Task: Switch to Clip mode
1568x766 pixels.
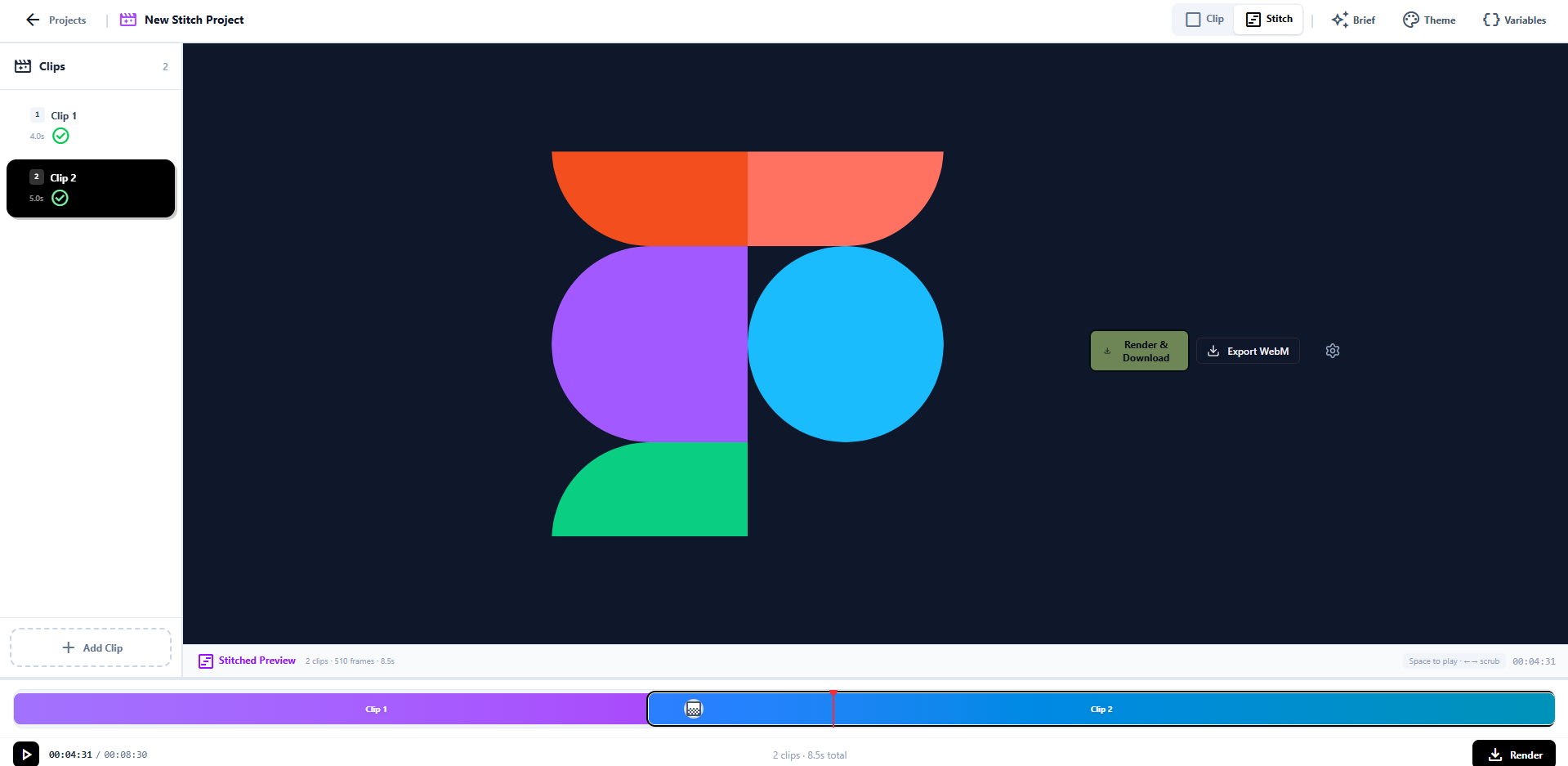Action: (x=1204, y=19)
